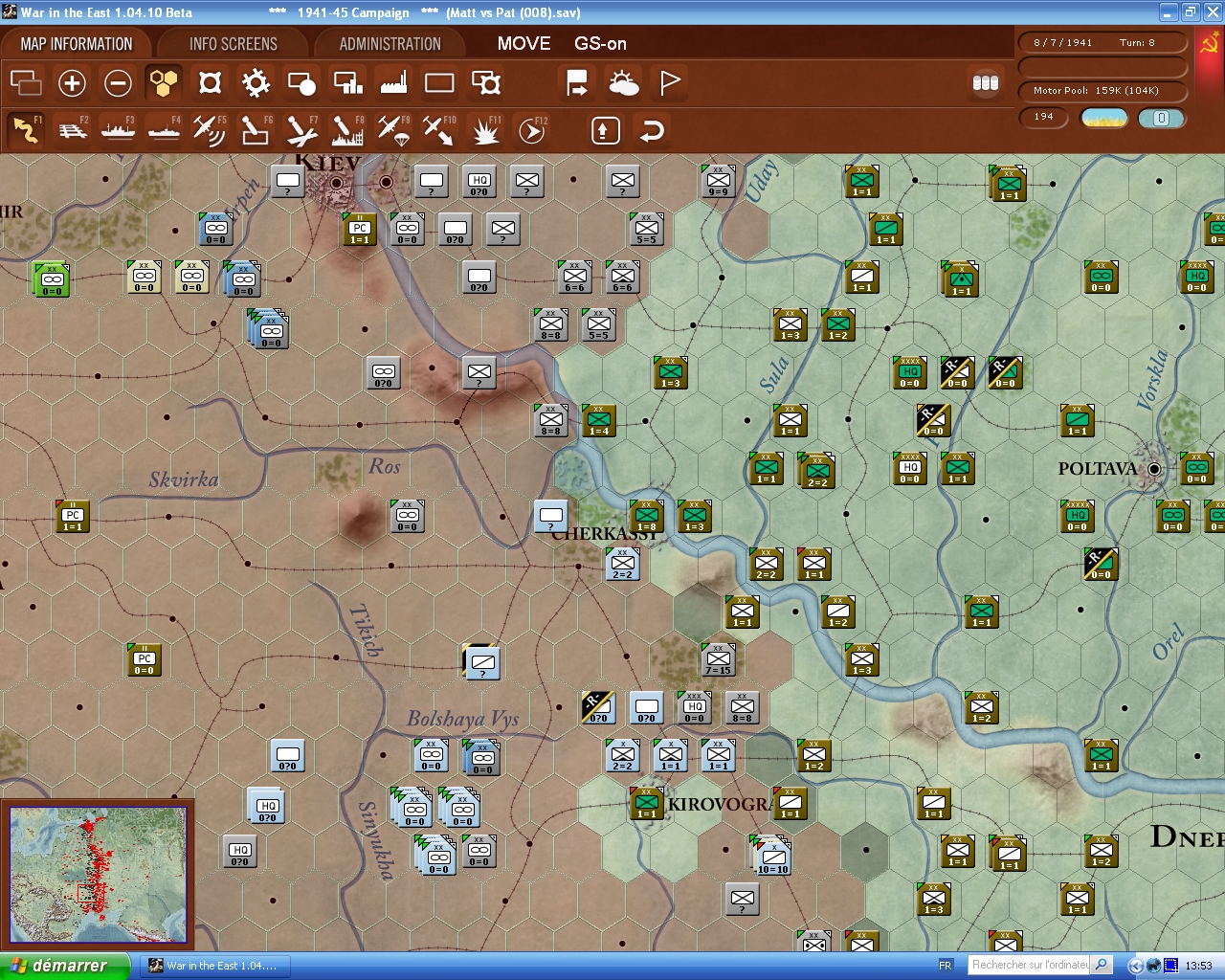This screenshot has width=1225, height=980.
Task: Click War in the East taskbar button
Action: click(x=216, y=966)
